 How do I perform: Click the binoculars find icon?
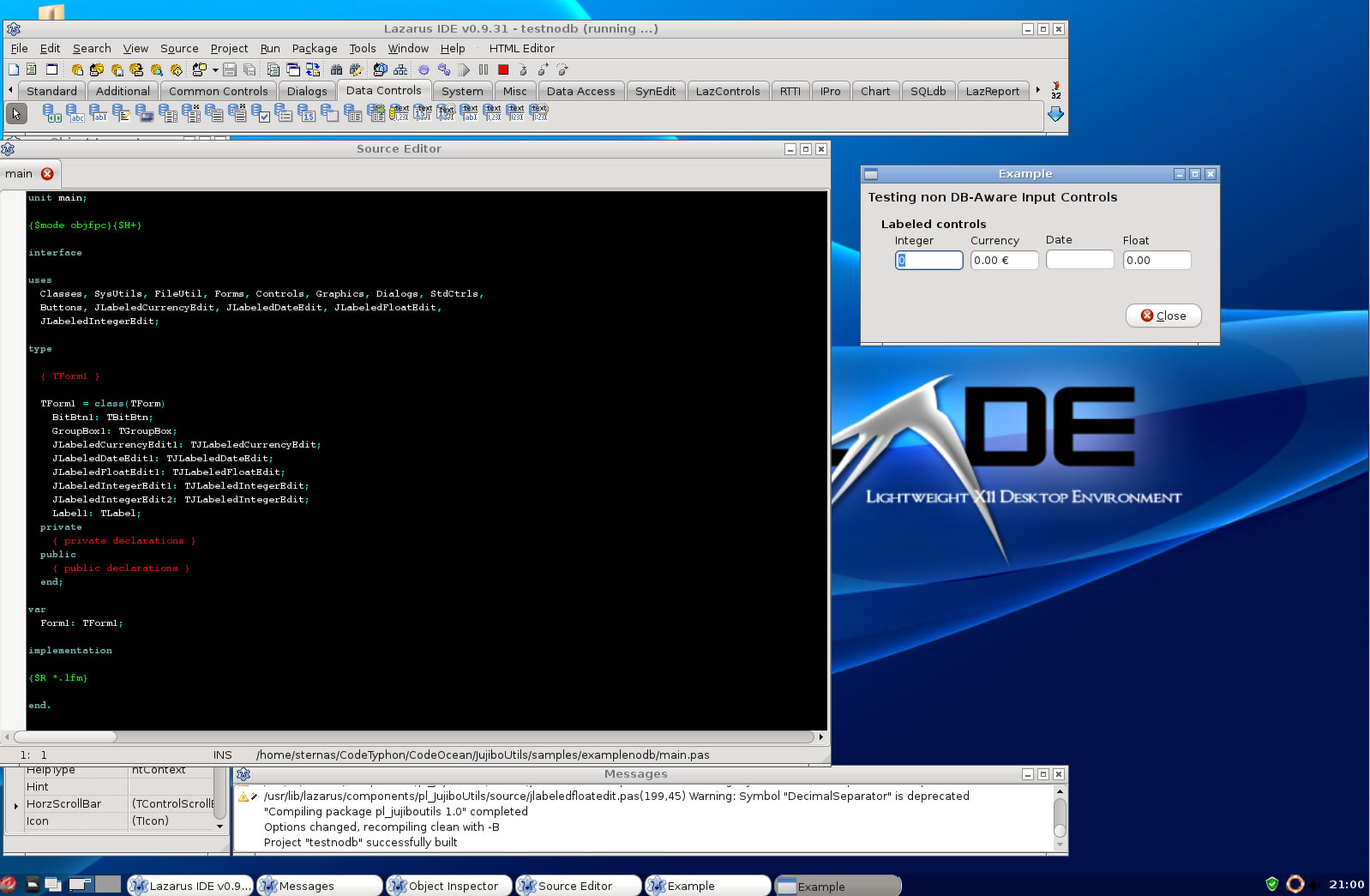pos(336,69)
